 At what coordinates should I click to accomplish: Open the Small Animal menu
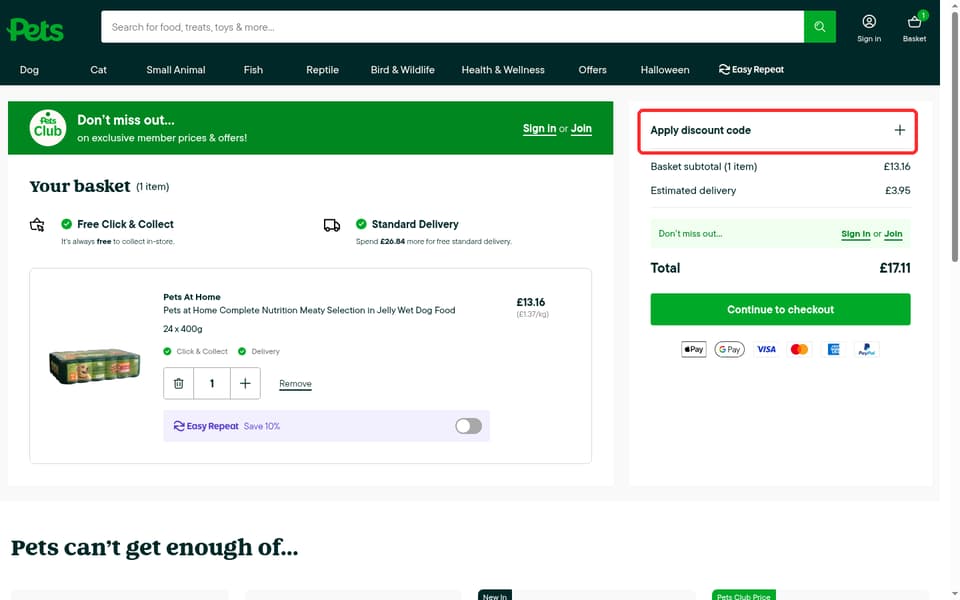click(176, 70)
